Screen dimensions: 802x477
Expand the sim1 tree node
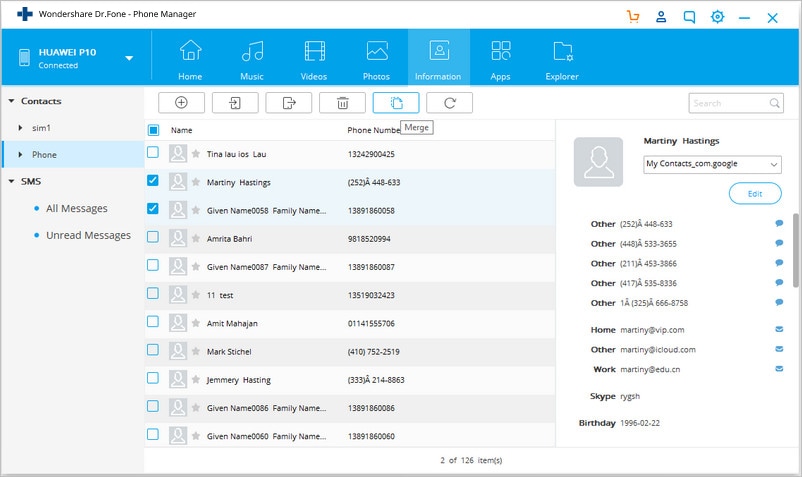(20, 128)
